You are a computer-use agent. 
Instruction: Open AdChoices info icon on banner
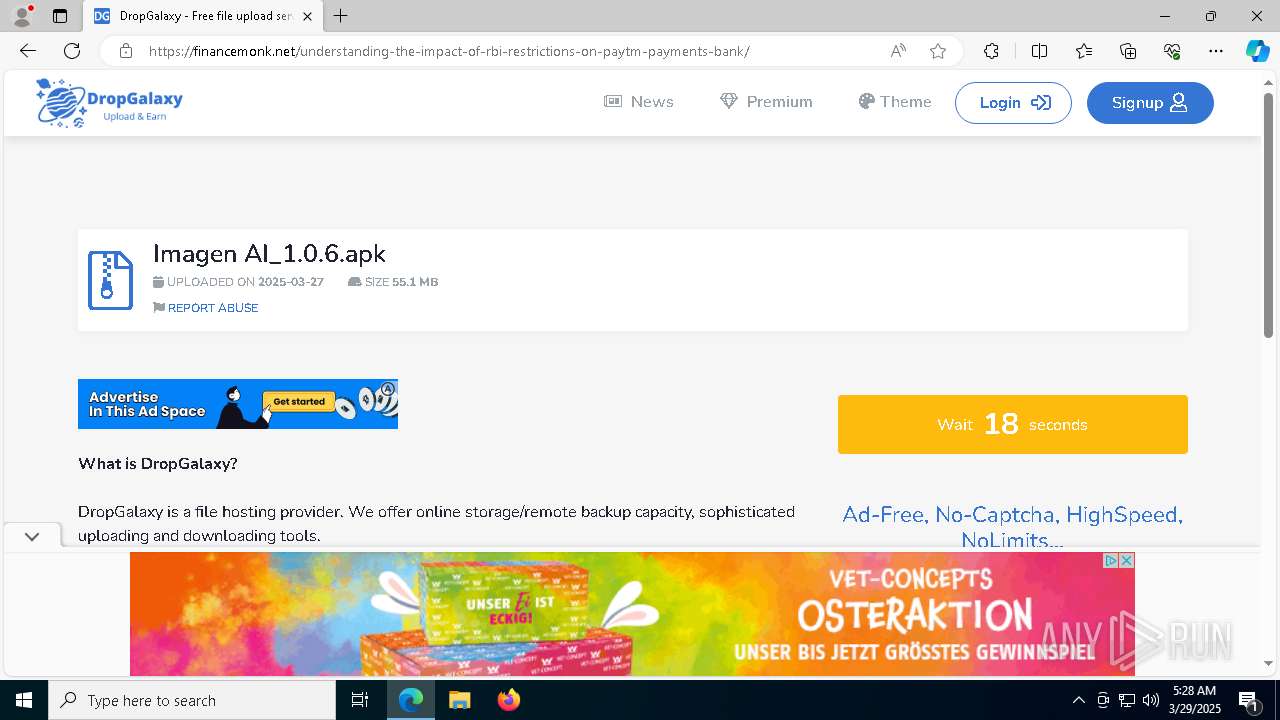1110,560
